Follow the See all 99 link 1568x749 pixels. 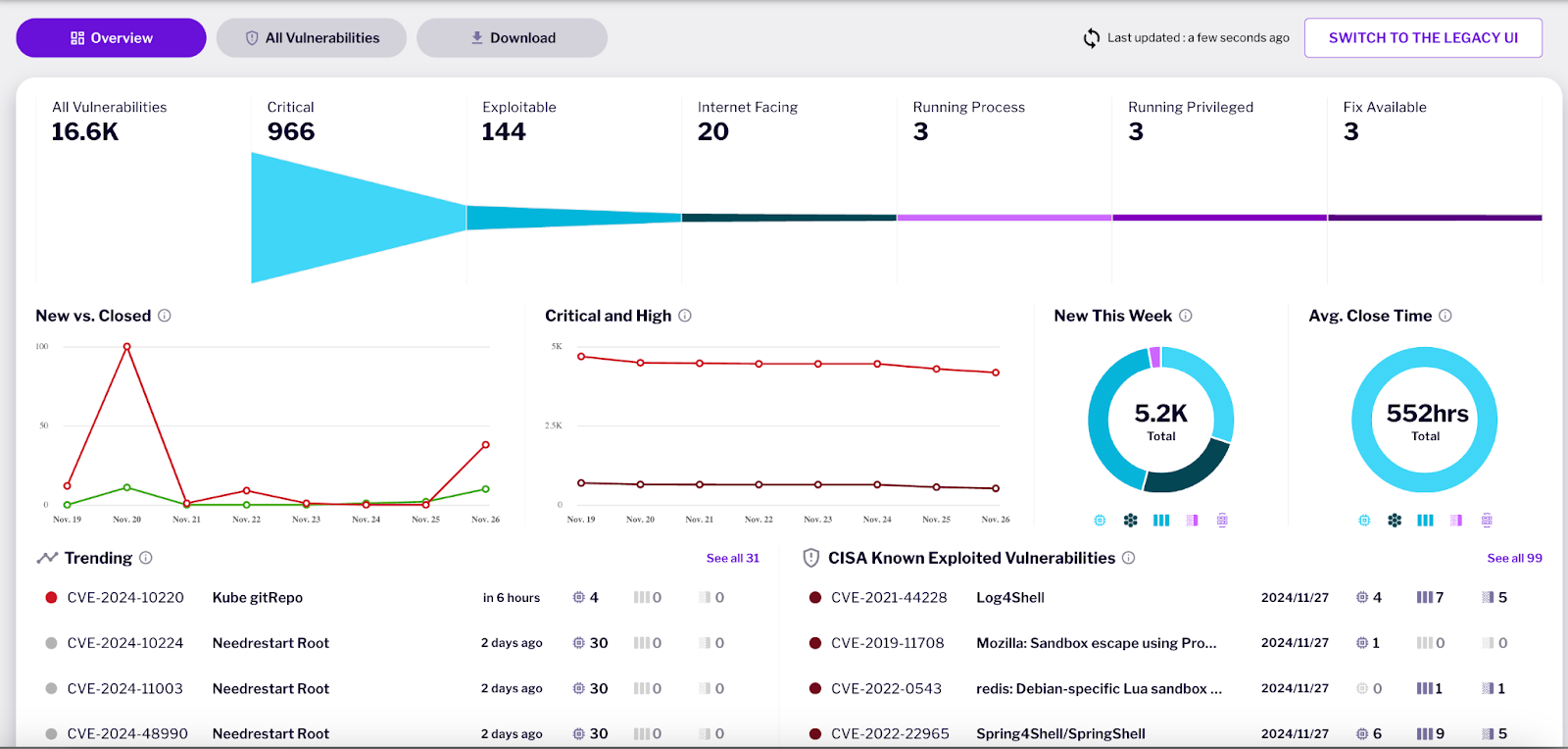[x=1515, y=558]
